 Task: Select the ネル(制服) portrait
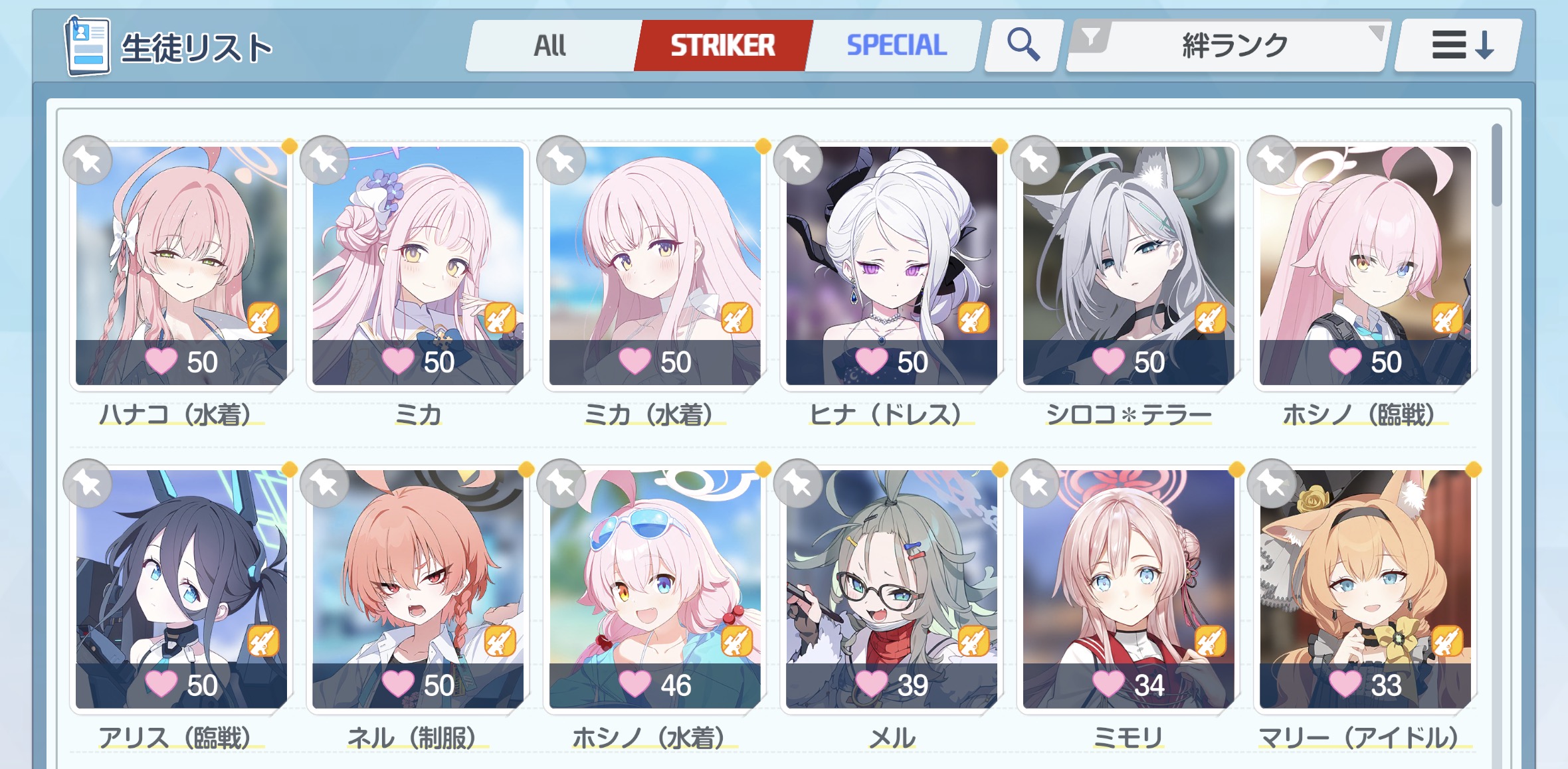coord(418,589)
